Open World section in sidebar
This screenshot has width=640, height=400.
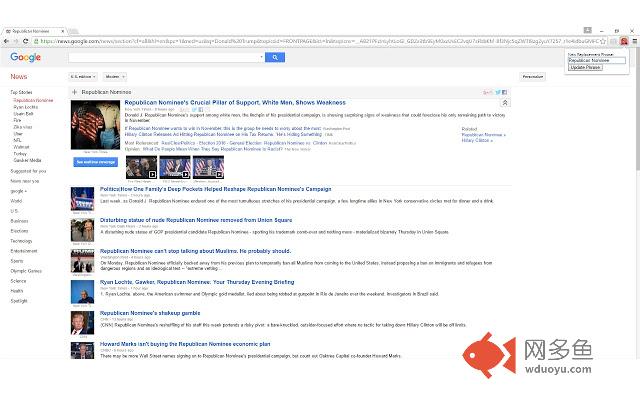point(16,201)
